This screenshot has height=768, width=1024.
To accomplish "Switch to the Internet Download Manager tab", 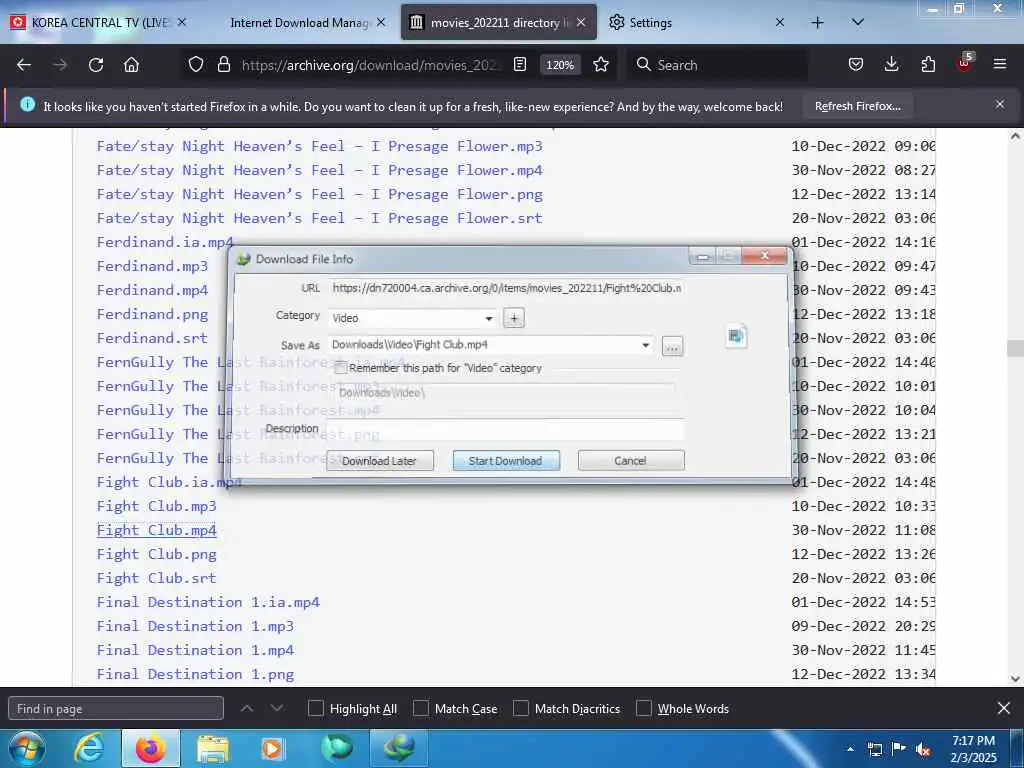I will pos(300,23).
